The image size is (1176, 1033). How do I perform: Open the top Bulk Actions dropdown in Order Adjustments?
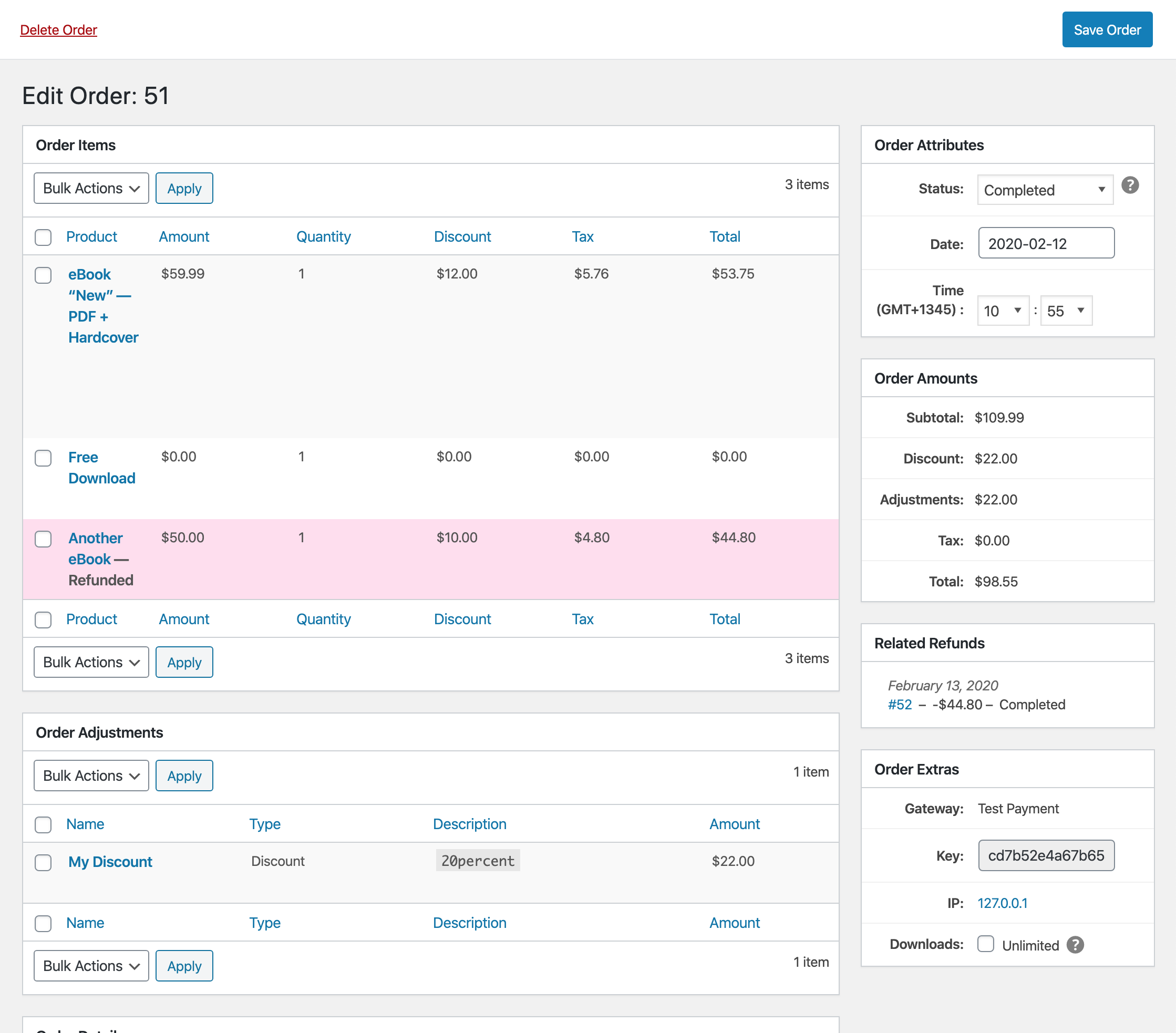(91, 776)
